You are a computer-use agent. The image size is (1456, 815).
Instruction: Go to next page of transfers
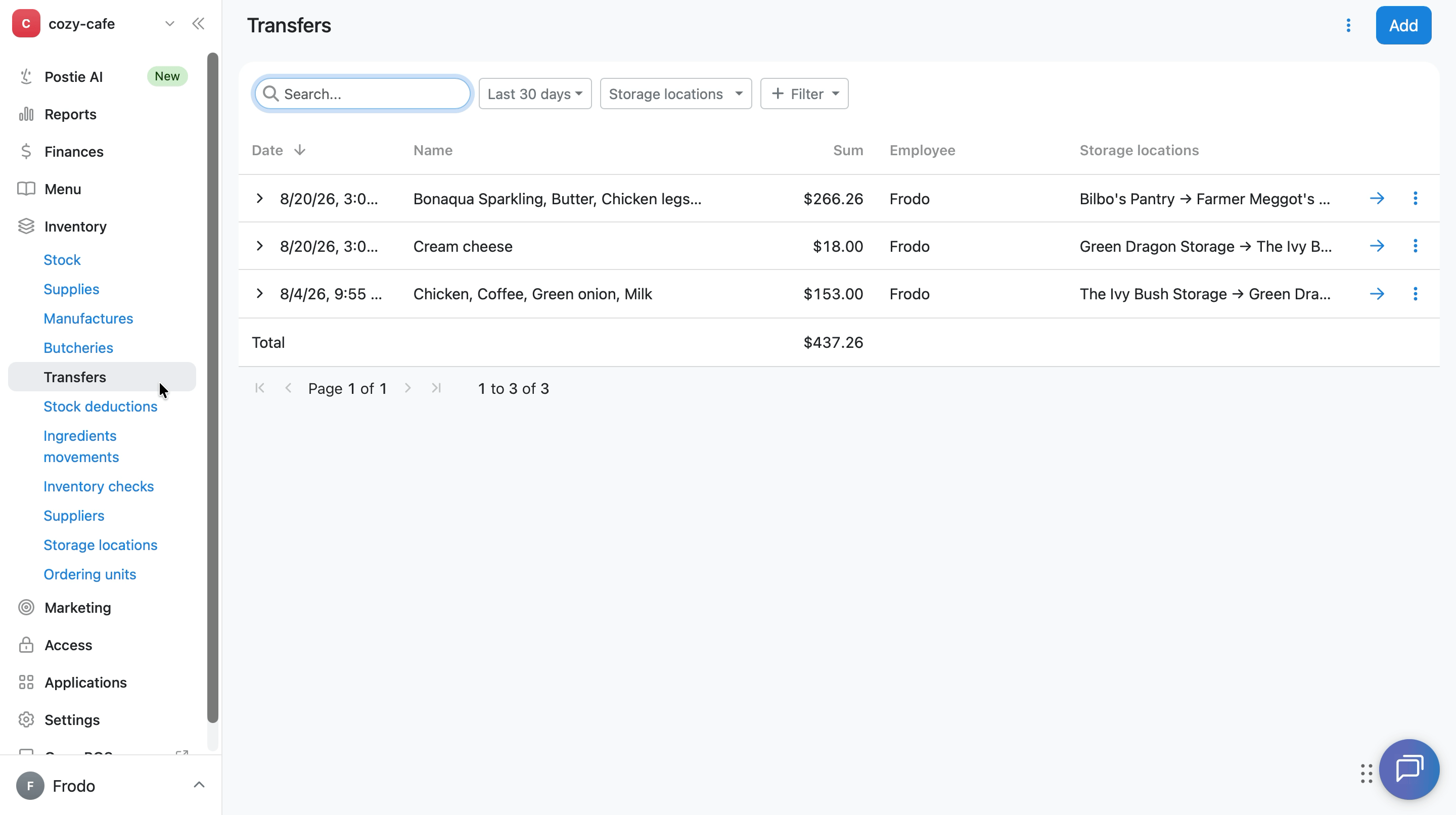(x=407, y=388)
